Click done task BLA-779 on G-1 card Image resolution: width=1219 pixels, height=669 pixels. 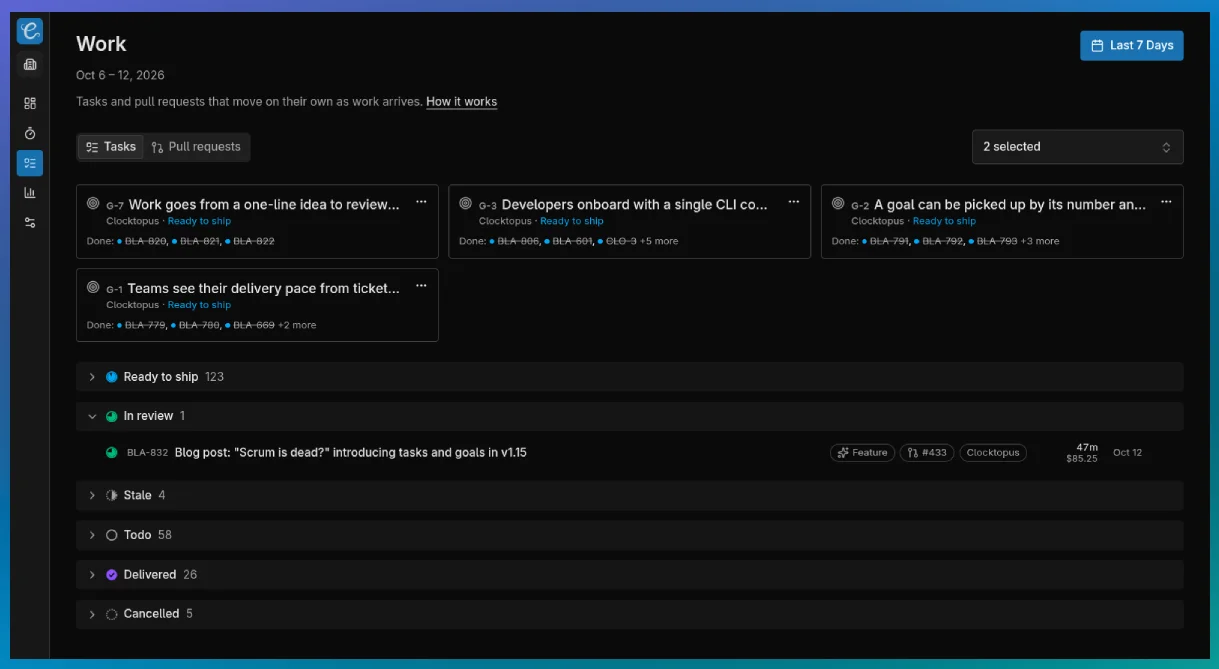click(145, 325)
